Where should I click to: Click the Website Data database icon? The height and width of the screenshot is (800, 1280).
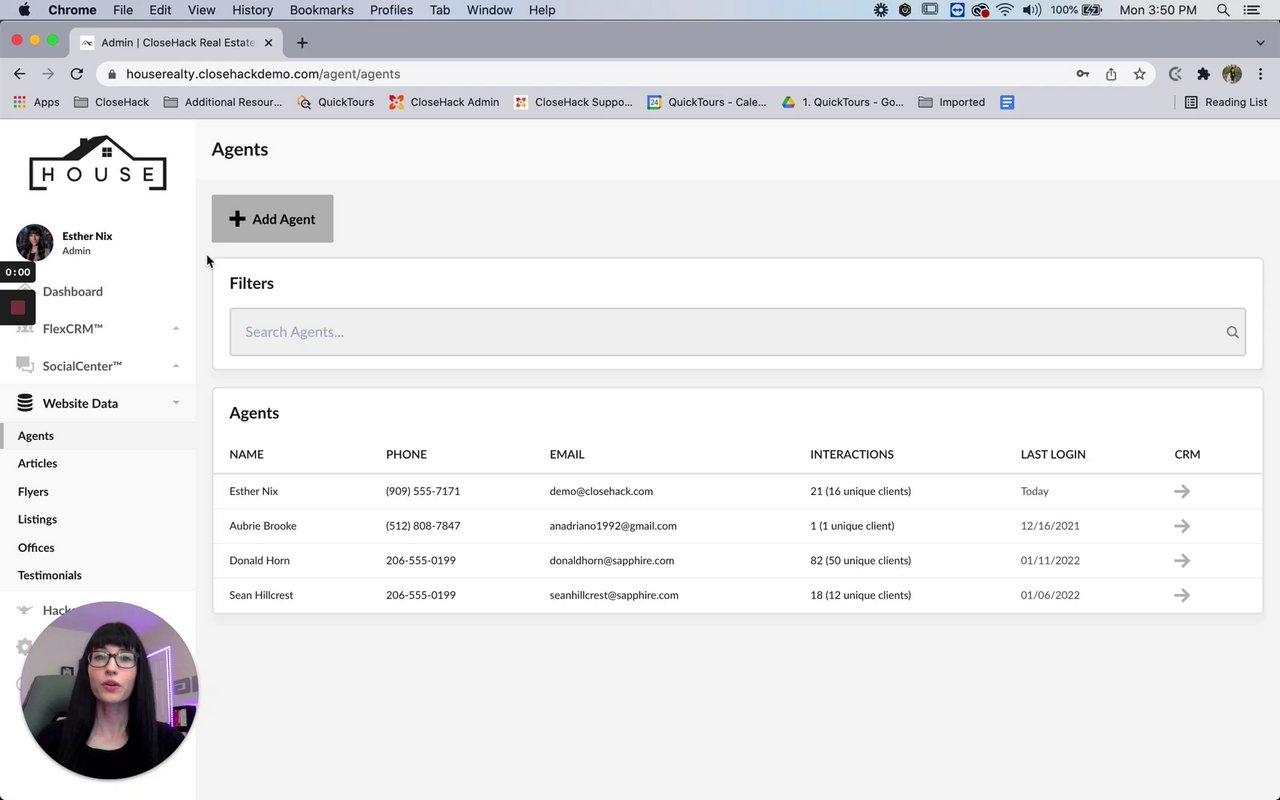click(25, 403)
